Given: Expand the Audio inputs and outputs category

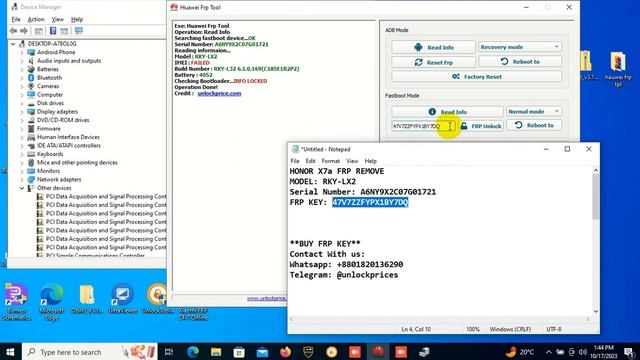Looking at the screenshot, I should point(22,61).
